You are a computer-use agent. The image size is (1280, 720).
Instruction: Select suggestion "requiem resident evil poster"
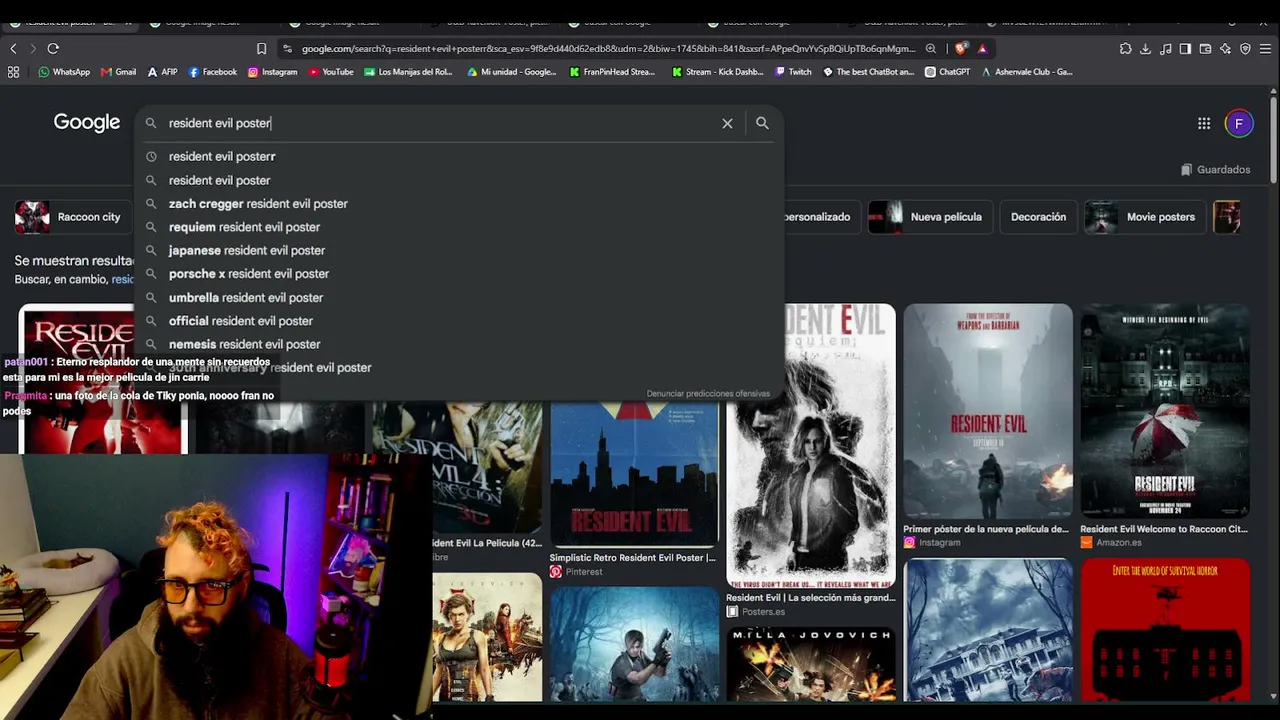tap(460, 227)
